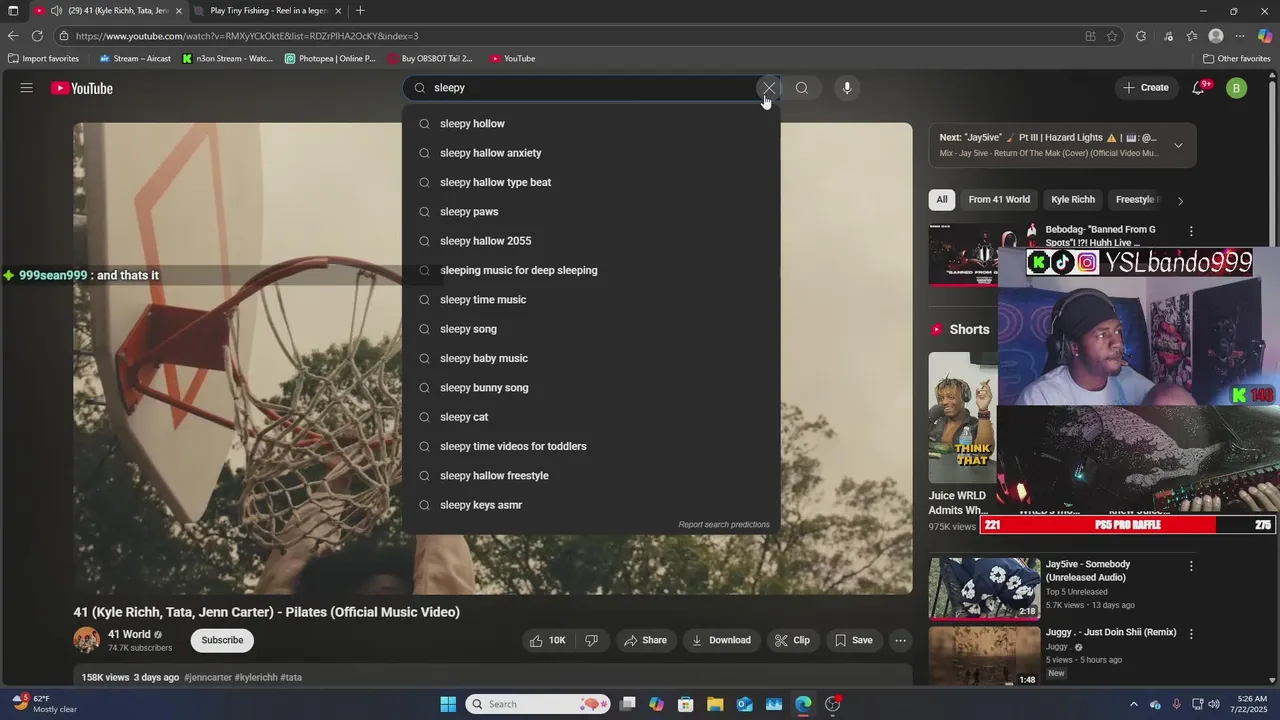Open the Photopea bookmark in favorites bar
Viewport: 1280px width, 720px height.
pos(330,59)
